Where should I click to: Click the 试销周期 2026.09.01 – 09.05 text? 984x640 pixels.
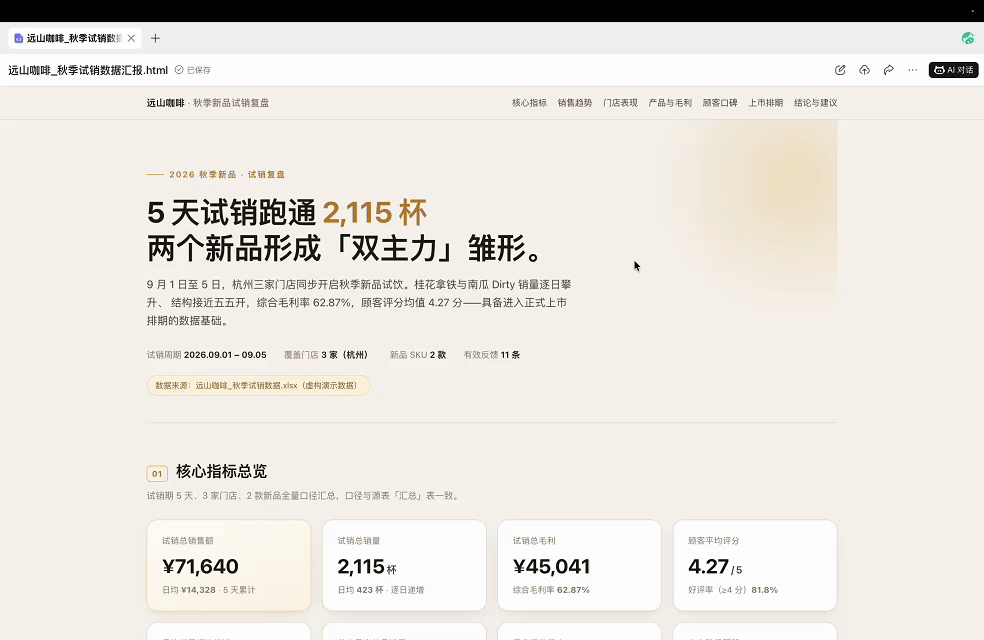(206, 355)
